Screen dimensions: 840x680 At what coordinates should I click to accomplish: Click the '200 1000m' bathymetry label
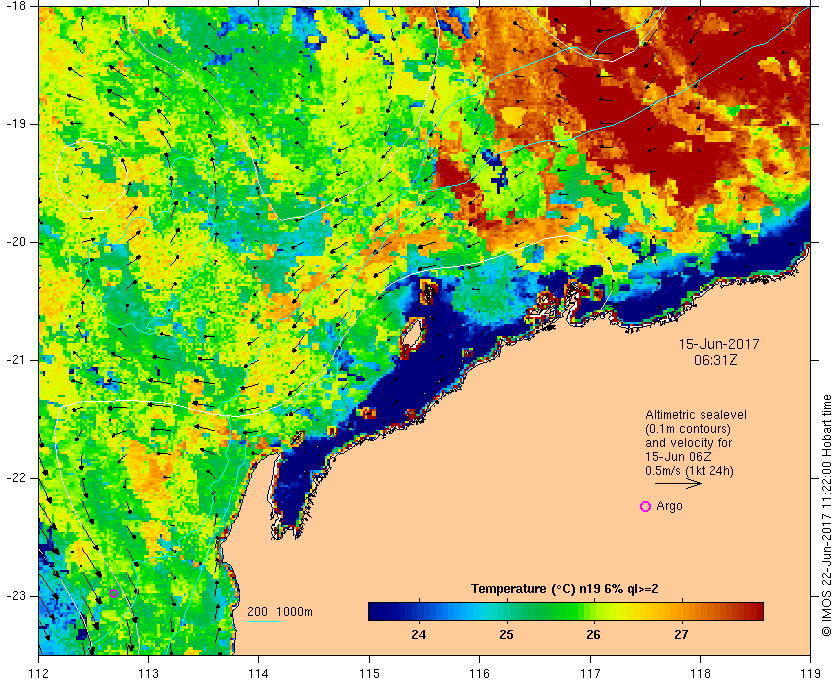coord(280,612)
